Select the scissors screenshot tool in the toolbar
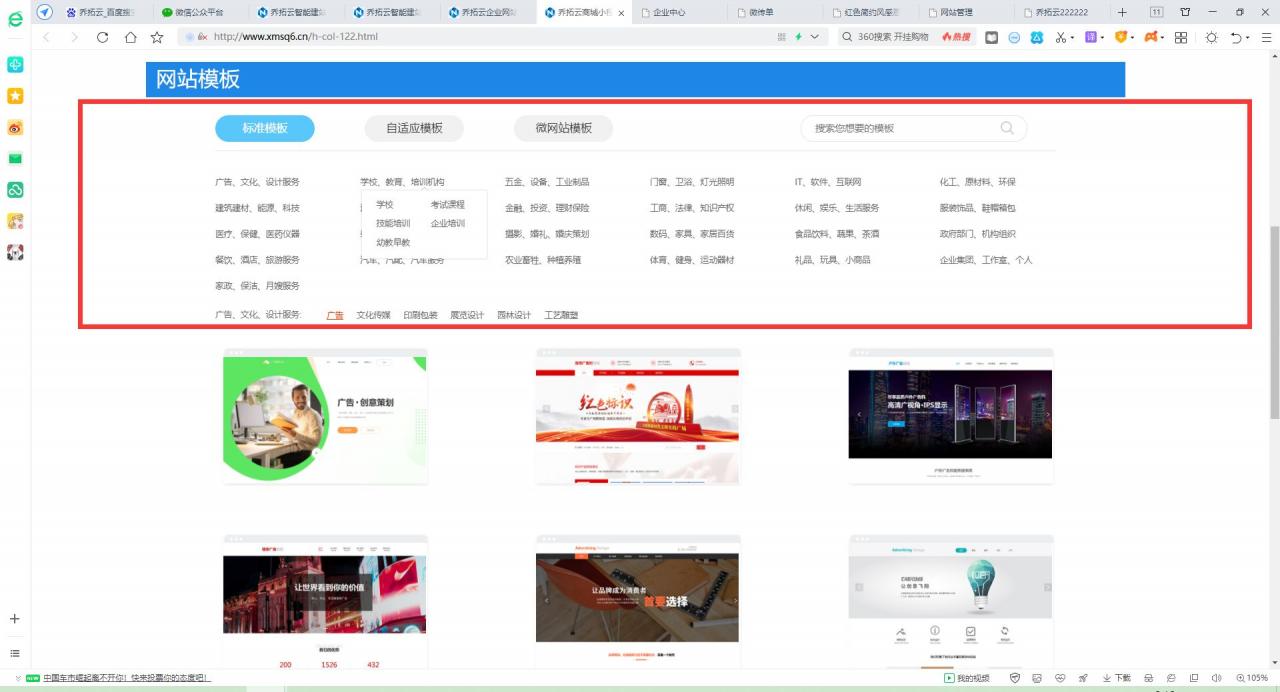1280x692 pixels. [x=1060, y=37]
